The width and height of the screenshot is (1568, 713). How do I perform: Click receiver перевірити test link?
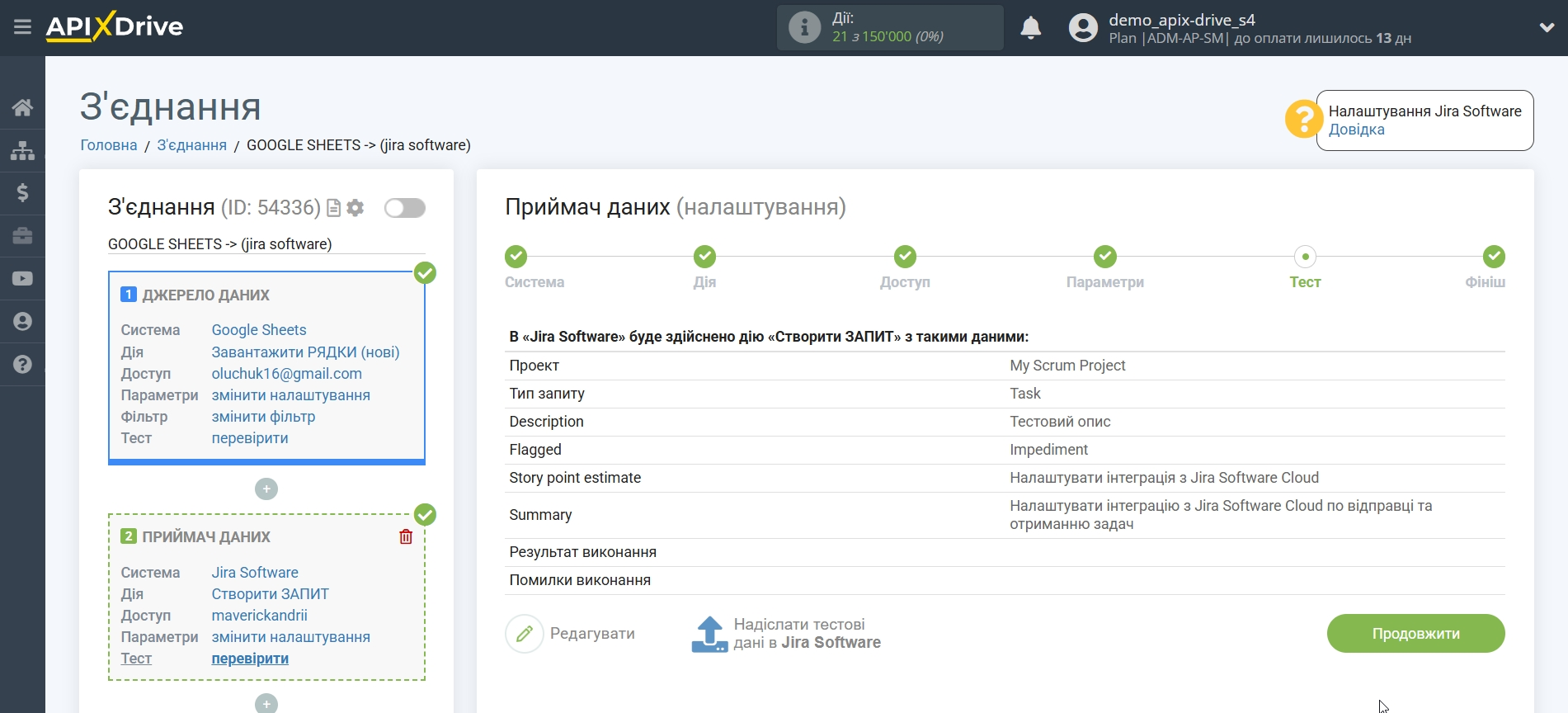[250, 659]
